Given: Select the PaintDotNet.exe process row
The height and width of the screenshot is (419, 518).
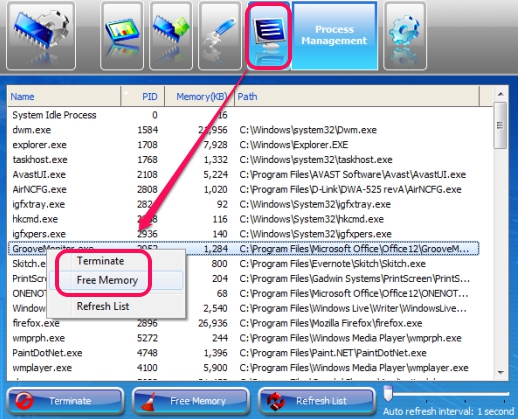Looking at the screenshot, I should tap(243, 353).
